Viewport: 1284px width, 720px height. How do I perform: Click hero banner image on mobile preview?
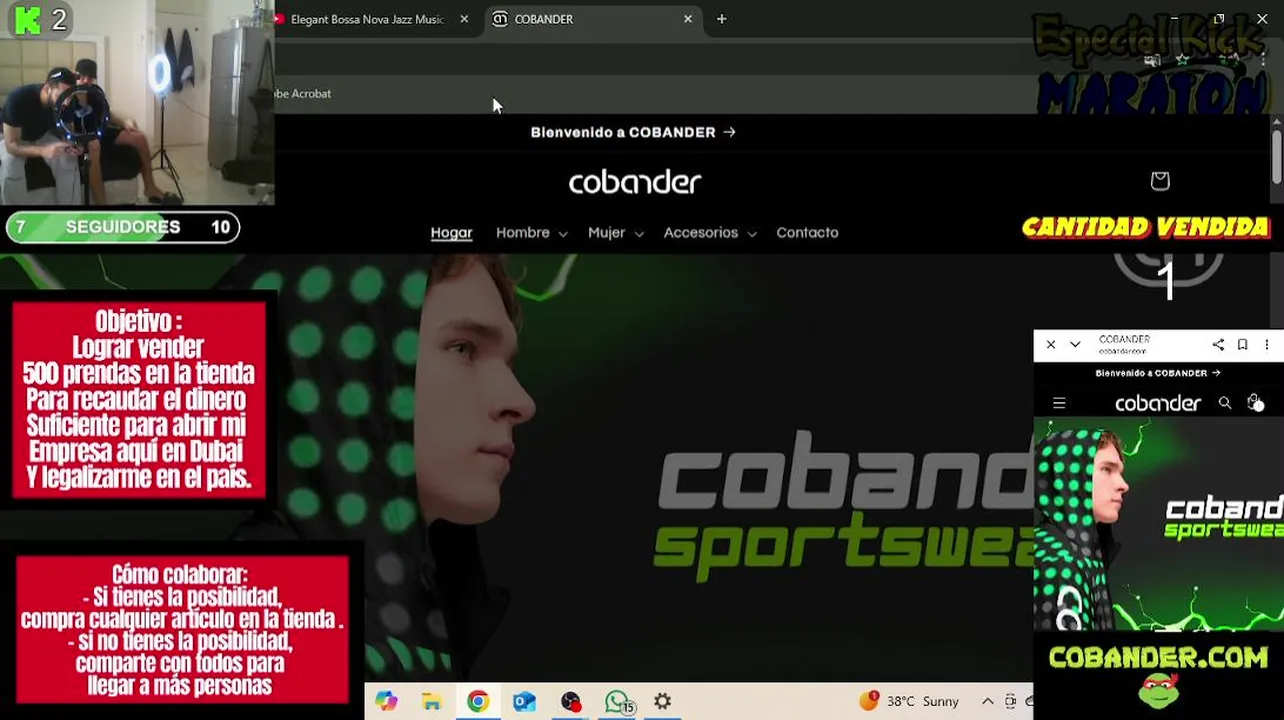[x=1158, y=525]
